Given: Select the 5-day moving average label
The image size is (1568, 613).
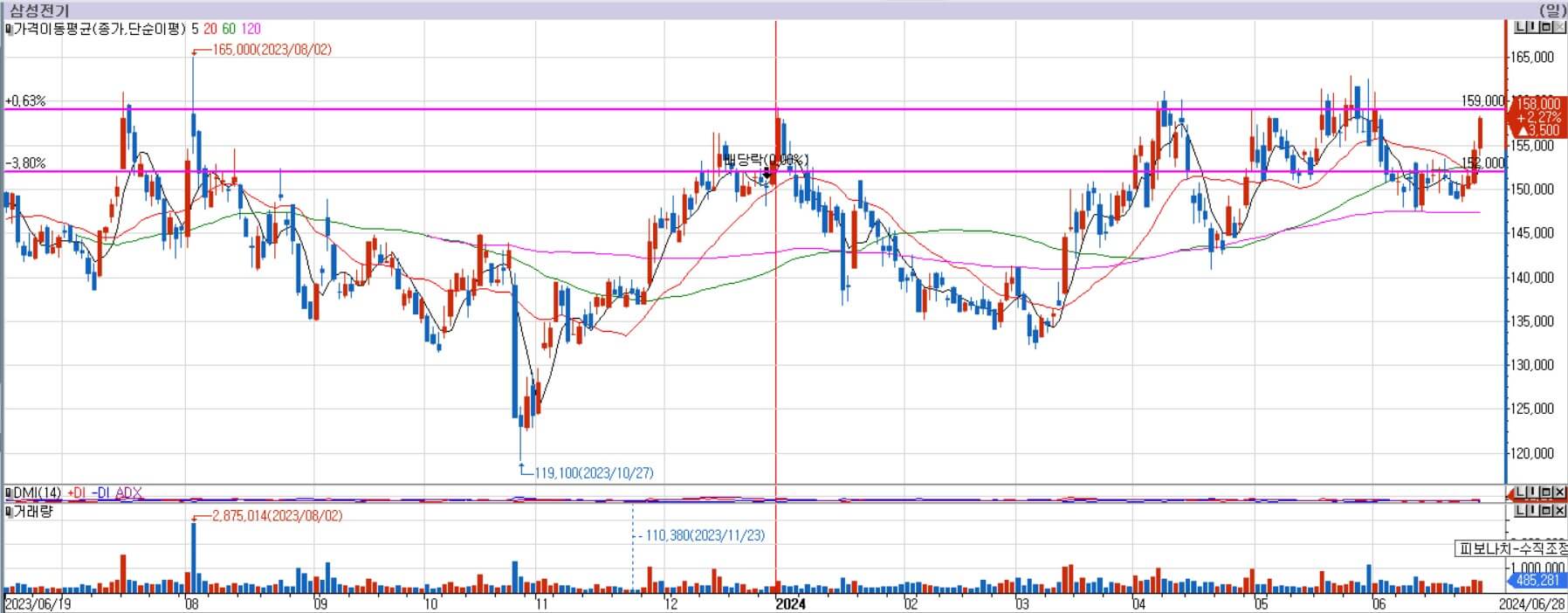Looking at the screenshot, I should [195, 29].
